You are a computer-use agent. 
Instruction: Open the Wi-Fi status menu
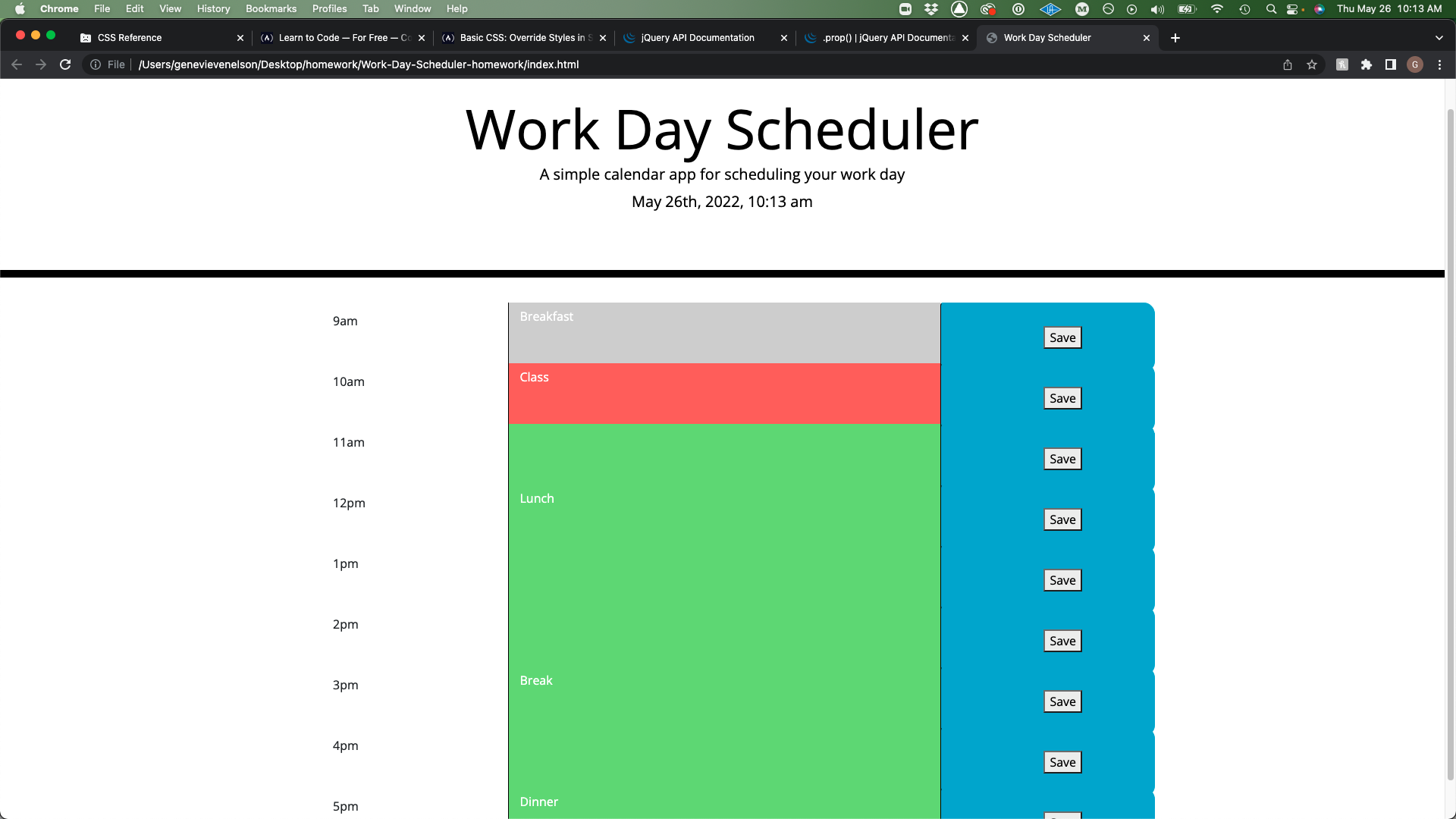pos(1217,9)
